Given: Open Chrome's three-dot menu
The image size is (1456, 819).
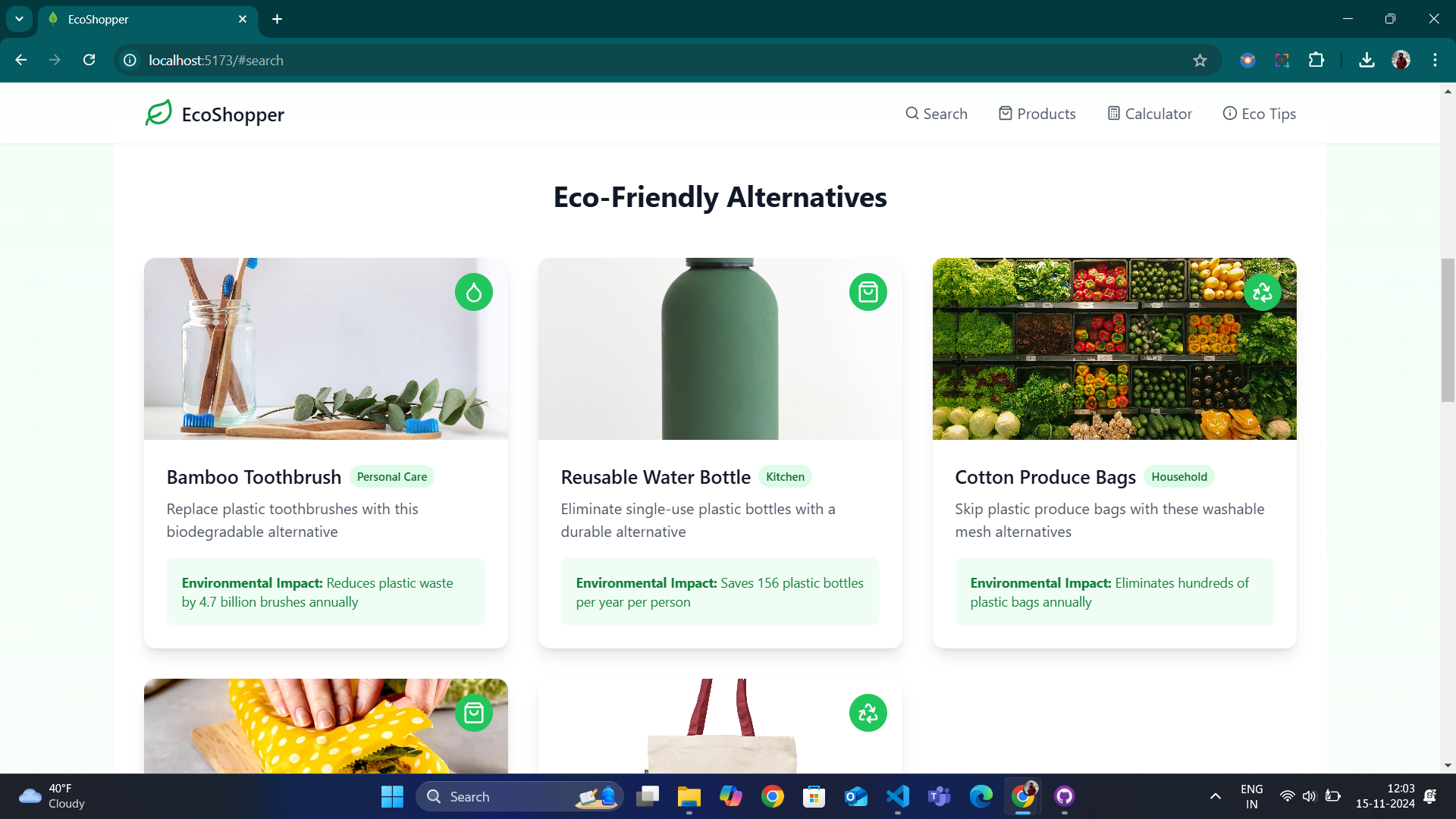Looking at the screenshot, I should coord(1435,60).
